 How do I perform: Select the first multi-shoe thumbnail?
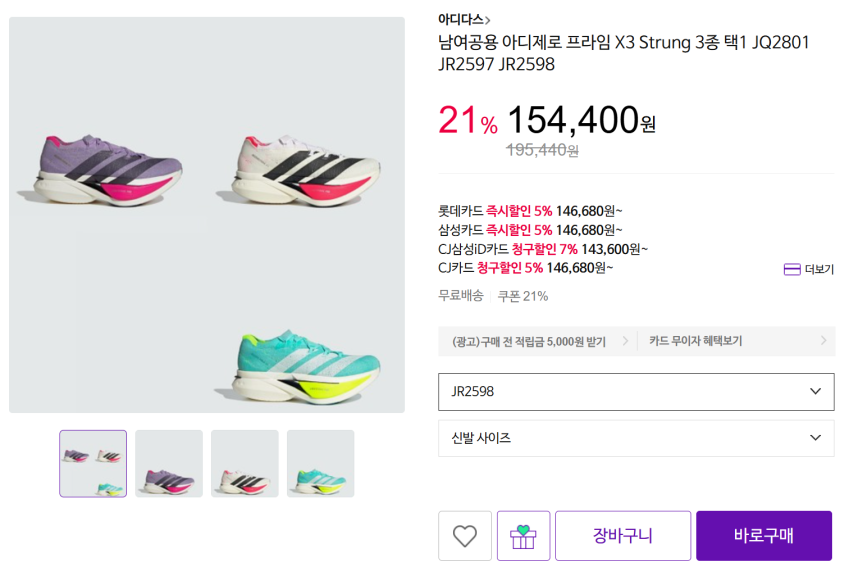pyautogui.click(x=92, y=462)
